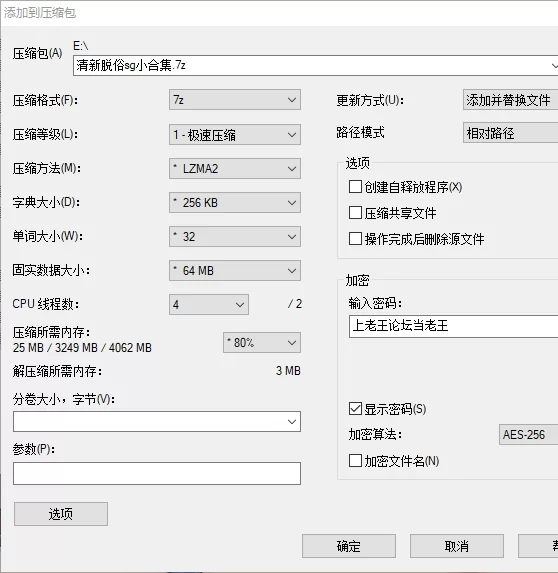The width and height of the screenshot is (558, 573).
Task: Click the 确定 button
Action: [349, 546]
